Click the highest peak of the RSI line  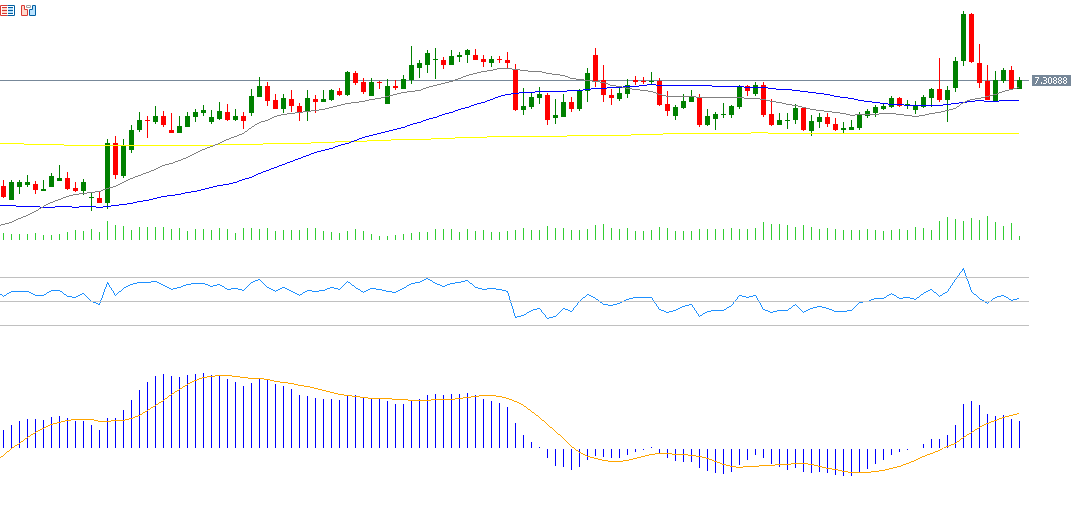click(x=963, y=269)
